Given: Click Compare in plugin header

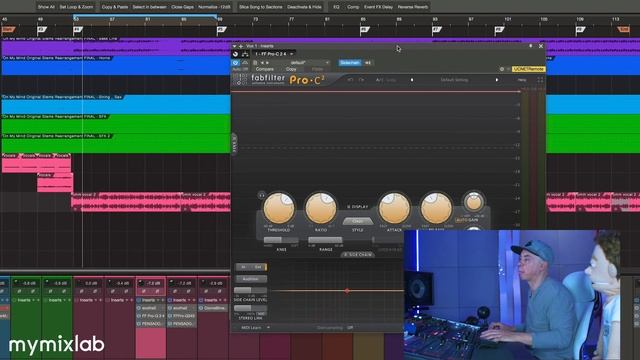Looking at the screenshot, I should coord(264,69).
